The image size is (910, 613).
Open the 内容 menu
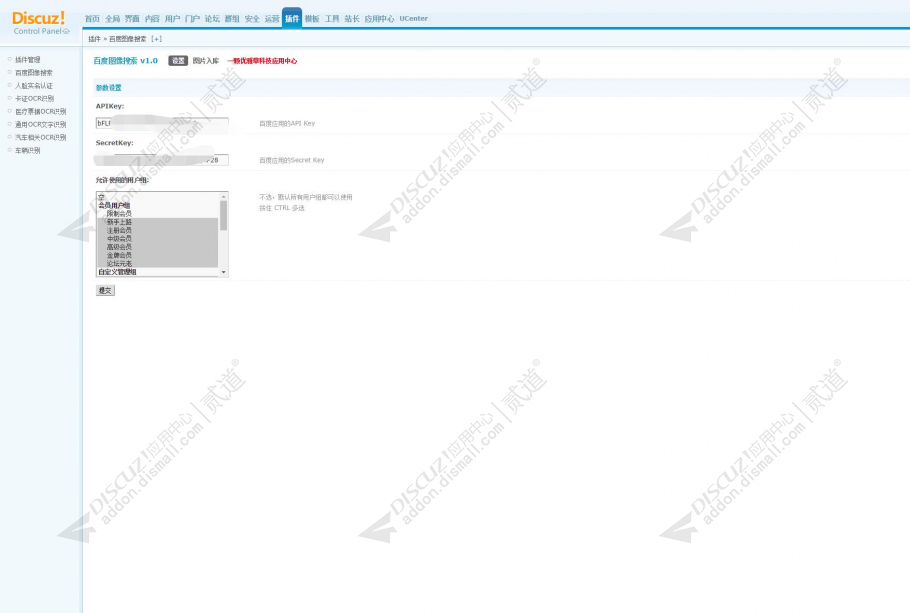[152, 19]
